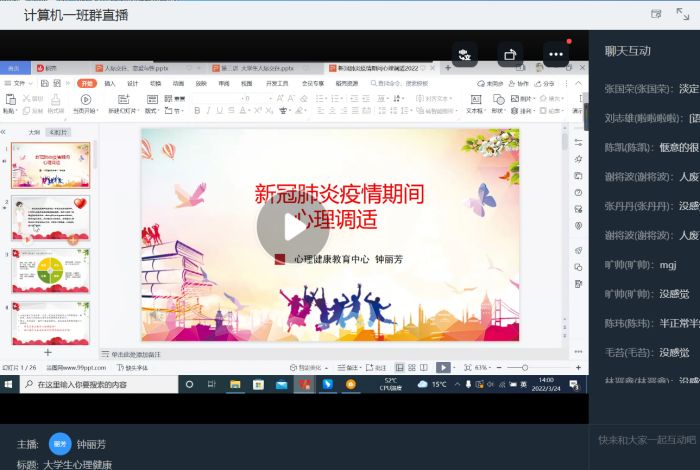Click the Text Box icon

coord(475,99)
